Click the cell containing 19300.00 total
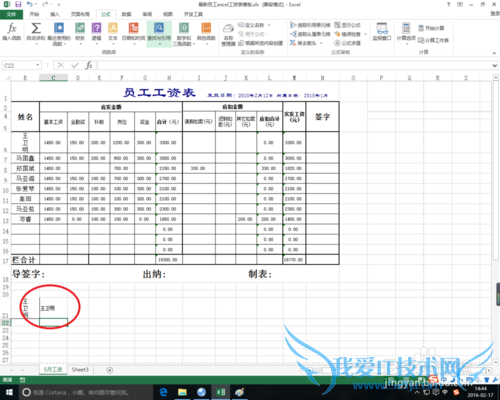This screenshot has height=400, width=500. pyautogui.click(x=169, y=260)
